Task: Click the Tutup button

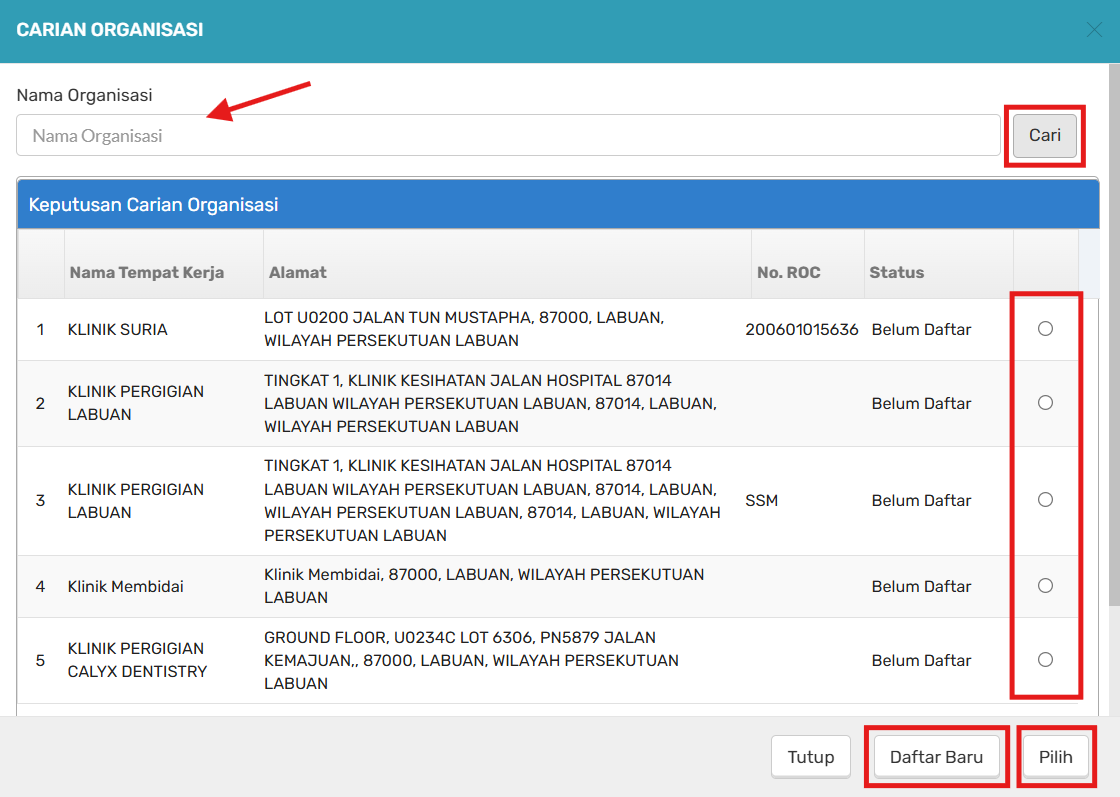Action: pos(810,757)
